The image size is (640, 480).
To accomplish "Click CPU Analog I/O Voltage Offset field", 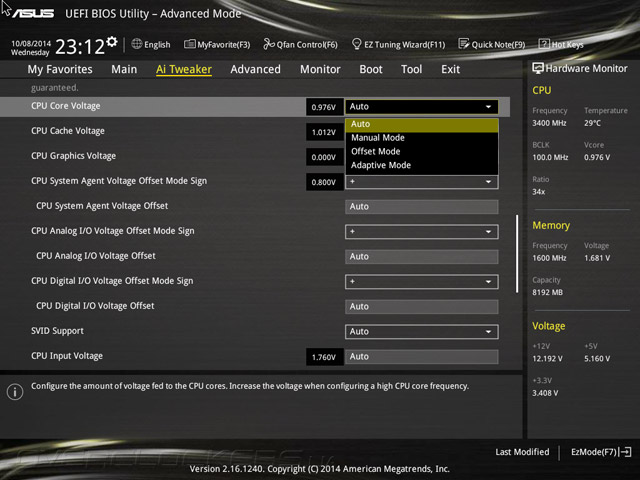I will point(422,257).
